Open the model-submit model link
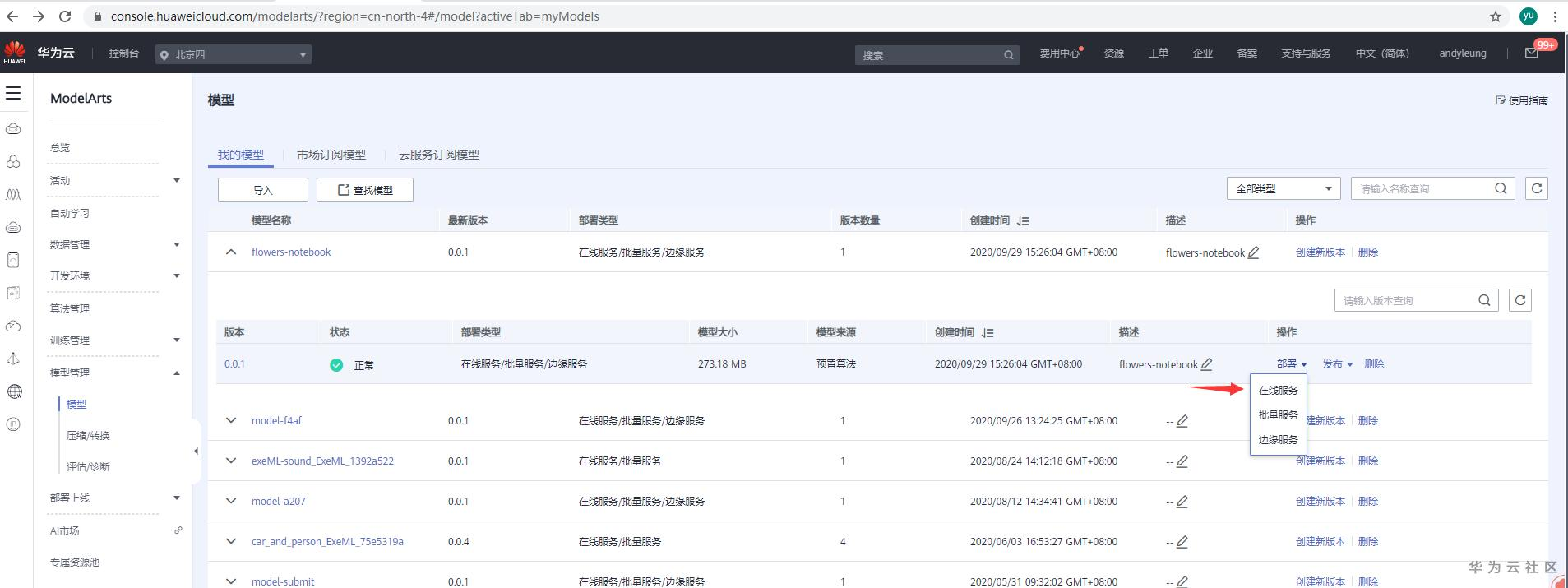 coord(283,581)
